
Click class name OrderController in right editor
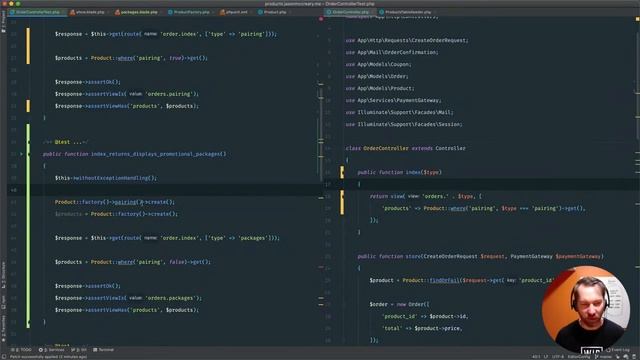[386, 148]
